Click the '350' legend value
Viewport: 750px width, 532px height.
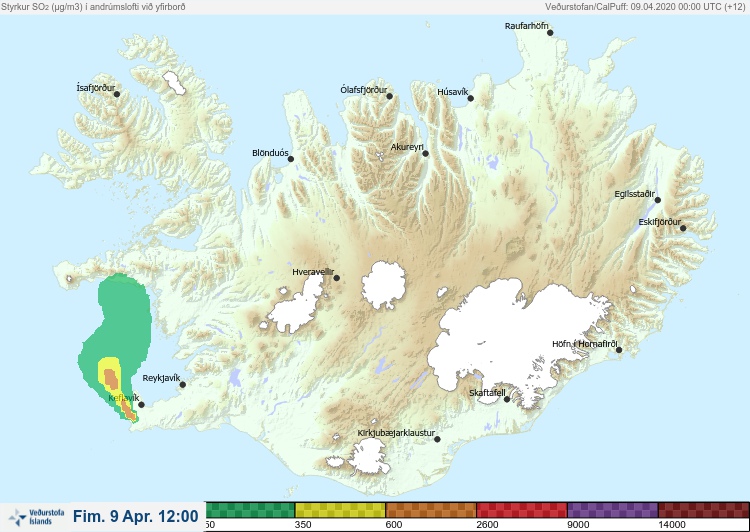(x=303, y=525)
